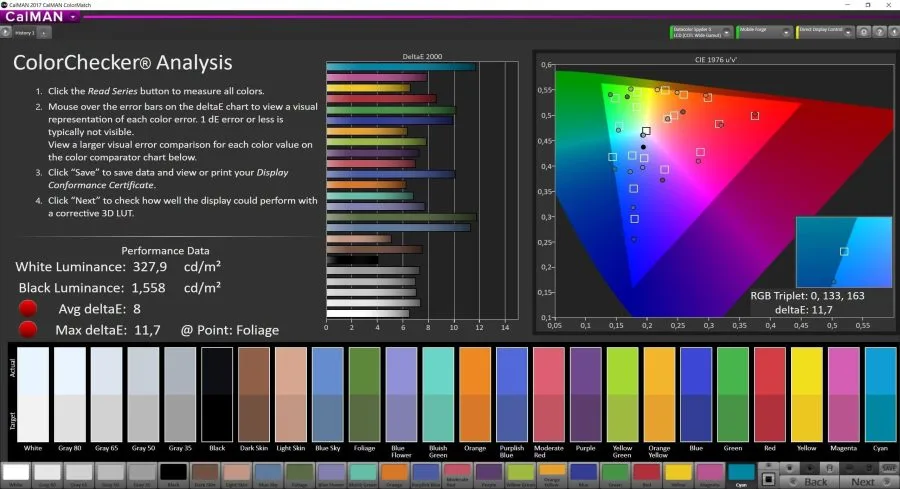Select the Purple patch in bottom strip
Image resolution: width=900 pixels, height=489 pixels.
(489, 474)
